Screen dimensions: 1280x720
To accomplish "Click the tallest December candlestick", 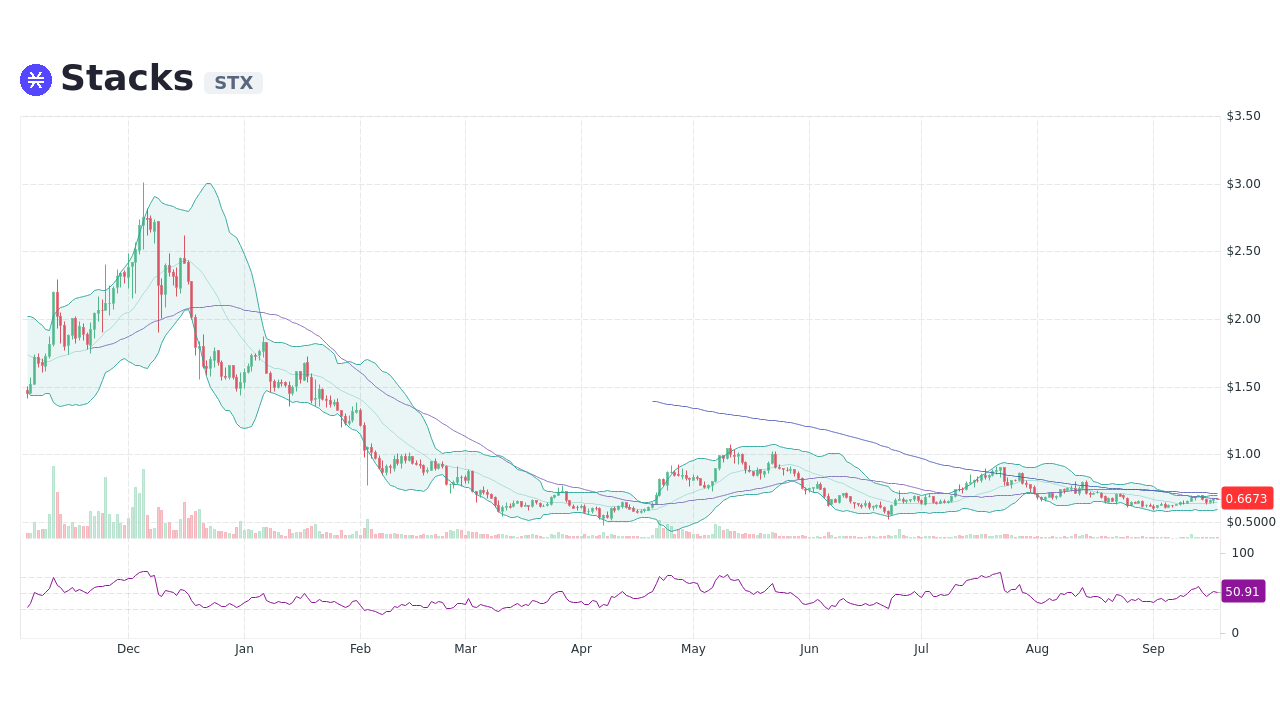I will coord(145,230).
